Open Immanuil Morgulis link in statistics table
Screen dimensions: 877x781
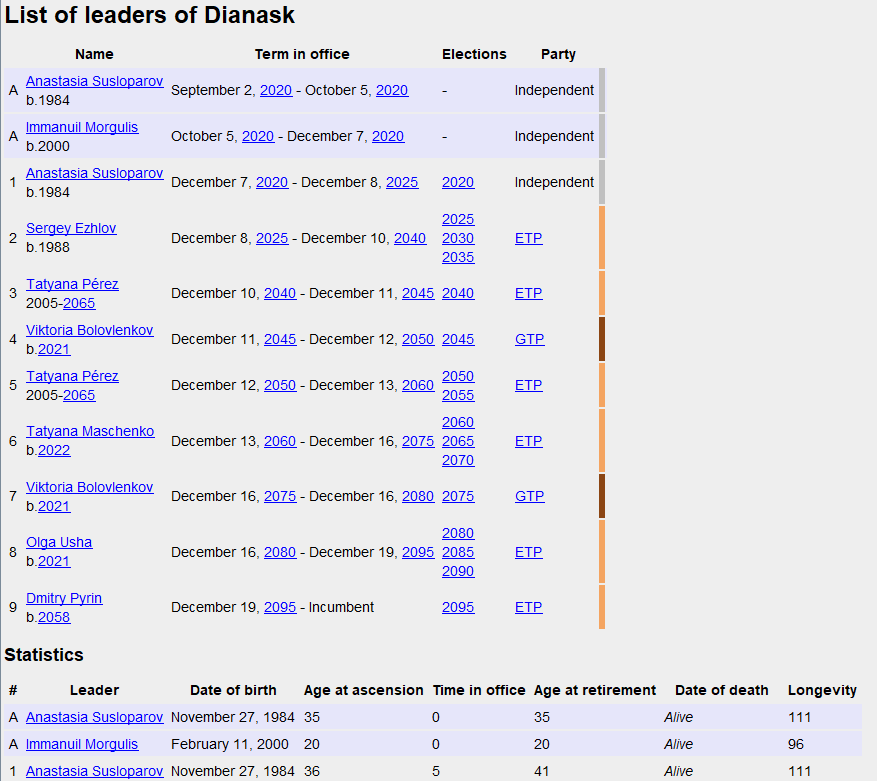[x=82, y=744]
